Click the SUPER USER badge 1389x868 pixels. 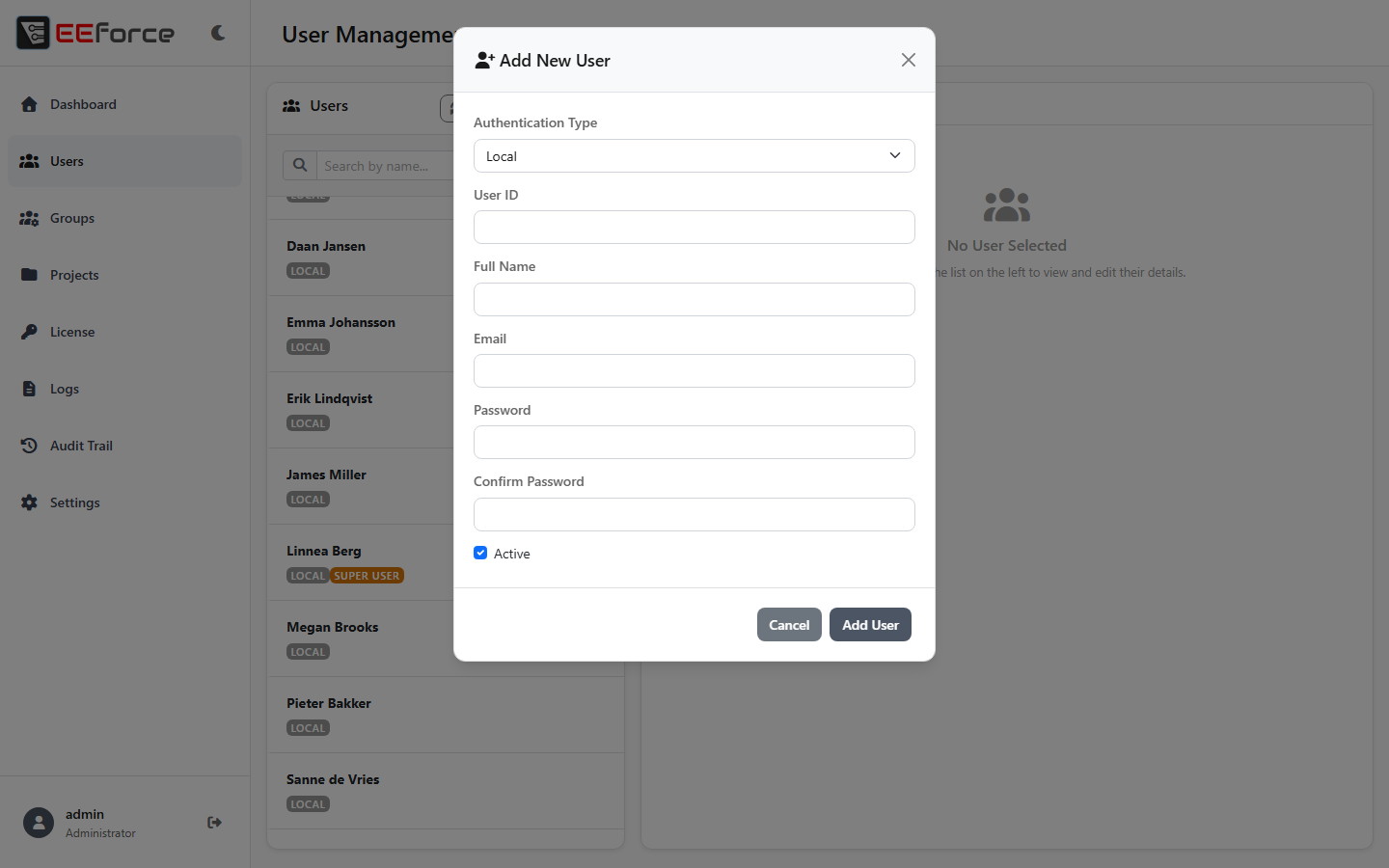pos(367,576)
